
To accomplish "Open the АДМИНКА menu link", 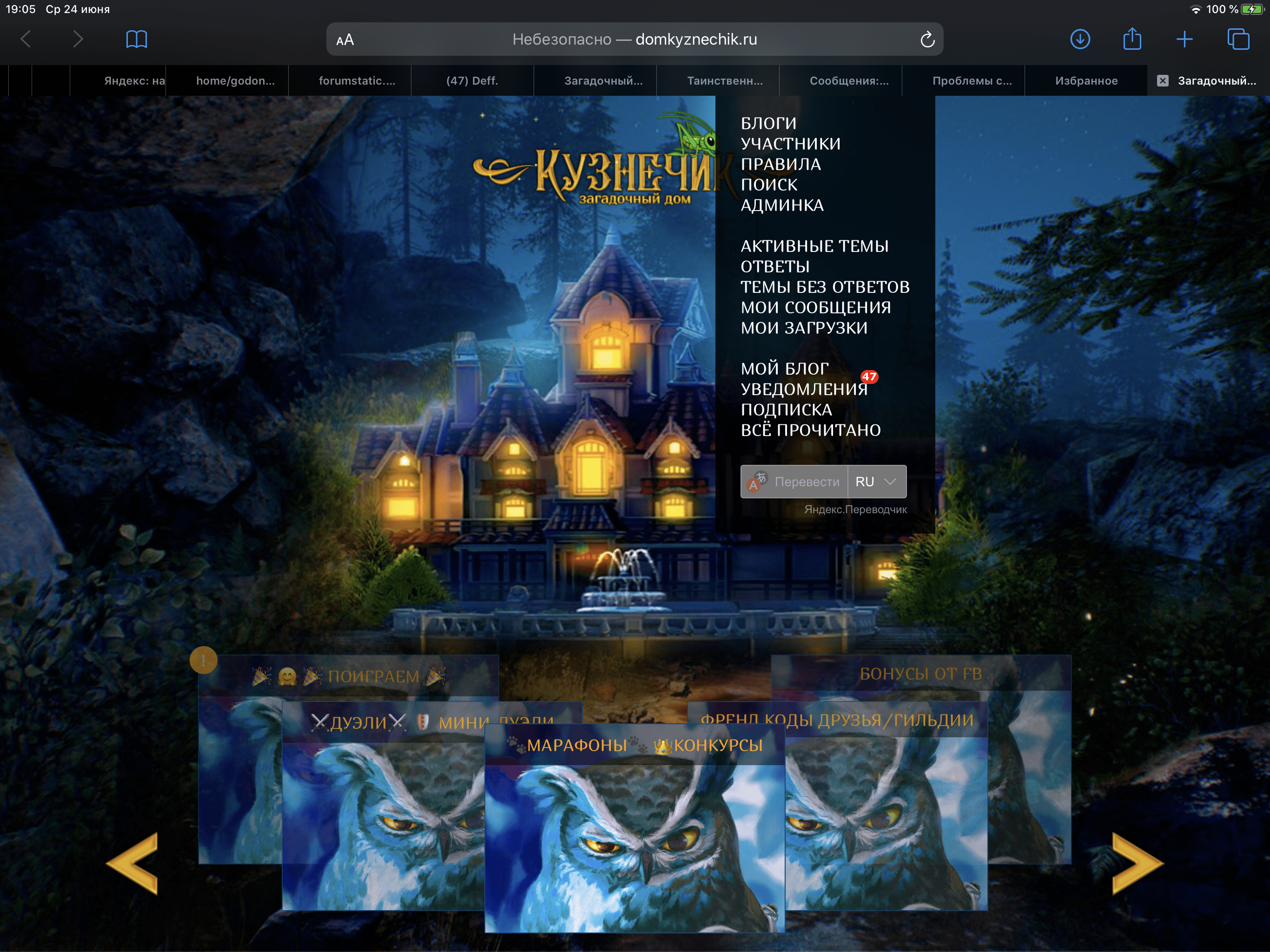I will click(x=782, y=205).
